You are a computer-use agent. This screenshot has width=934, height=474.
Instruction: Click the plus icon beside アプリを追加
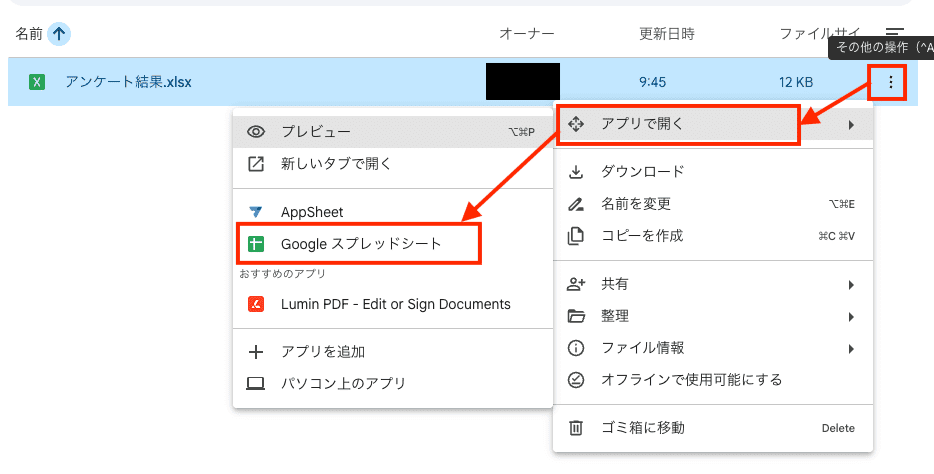click(x=256, y=352)
